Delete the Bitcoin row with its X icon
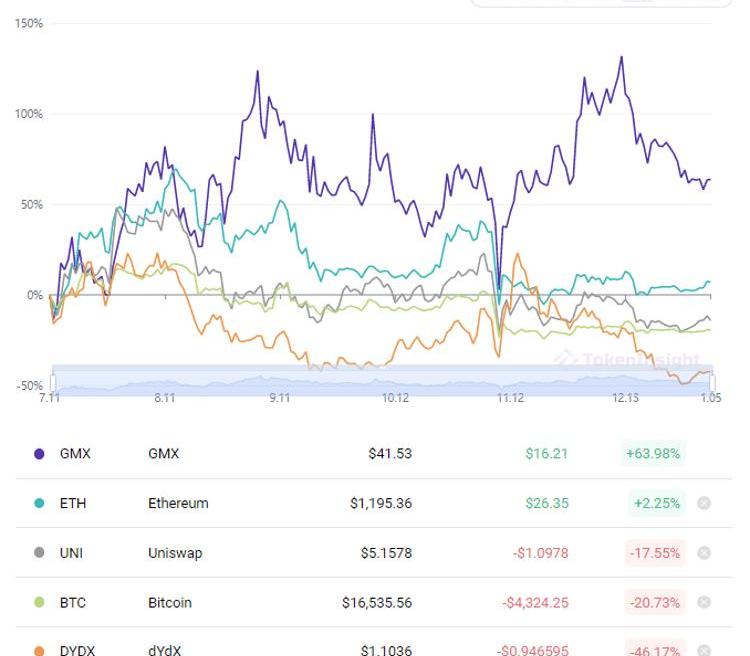The height and width of the screenshot is (656, 750). tap(703, 602)
